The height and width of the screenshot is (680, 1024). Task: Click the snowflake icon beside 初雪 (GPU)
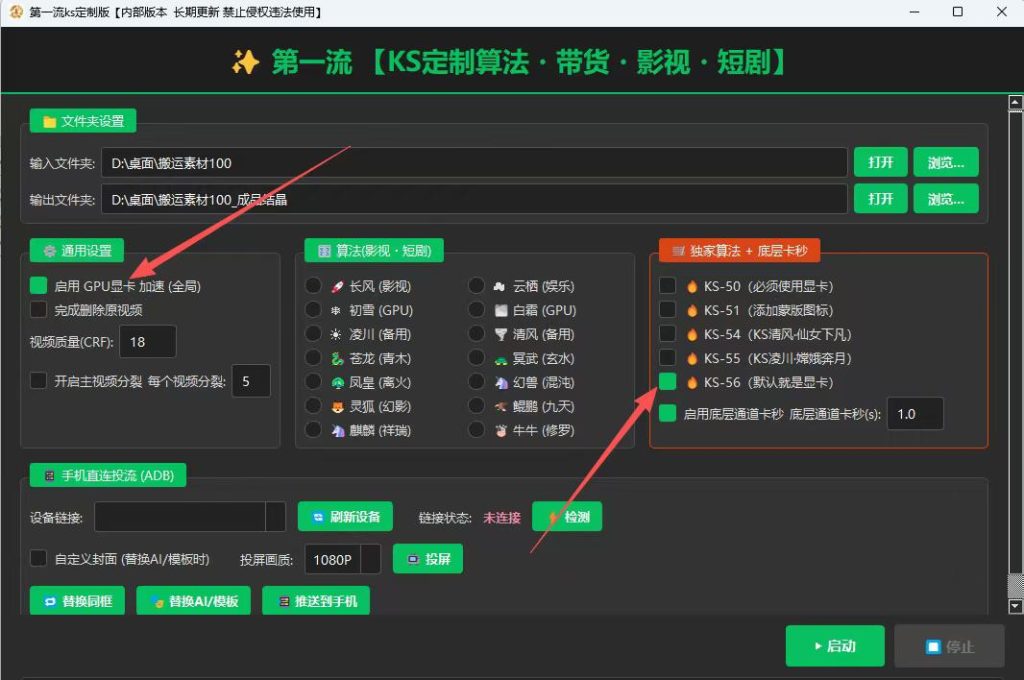point(336,310)
